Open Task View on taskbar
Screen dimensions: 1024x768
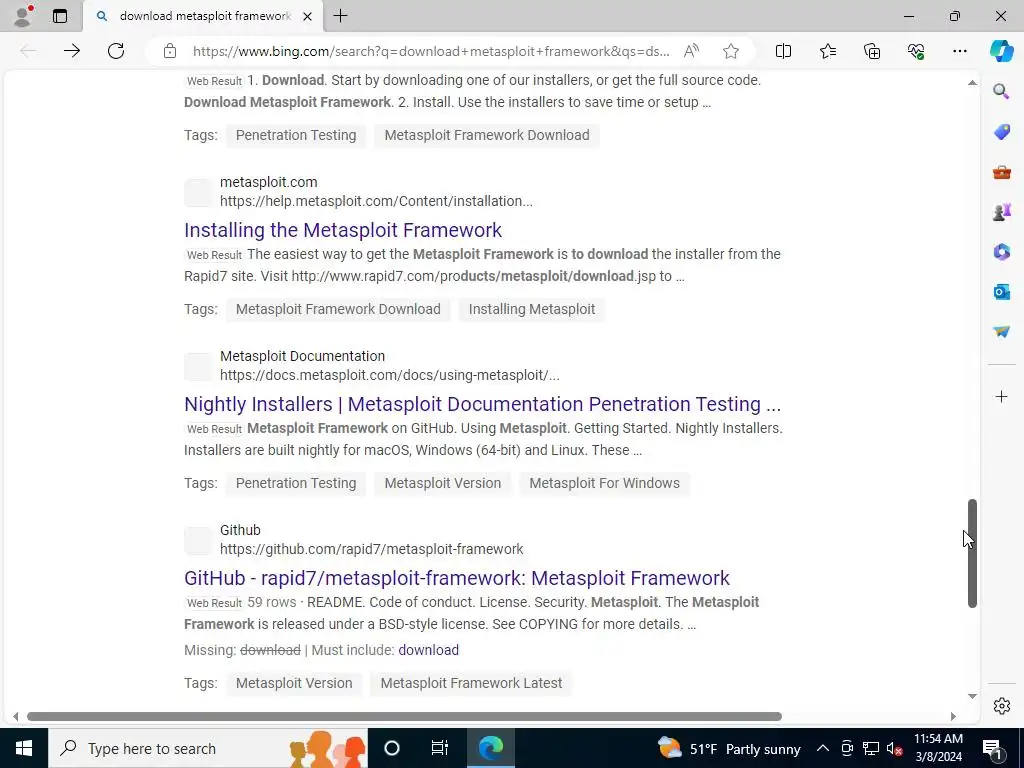pyautogui.click(x=440, y=748)
